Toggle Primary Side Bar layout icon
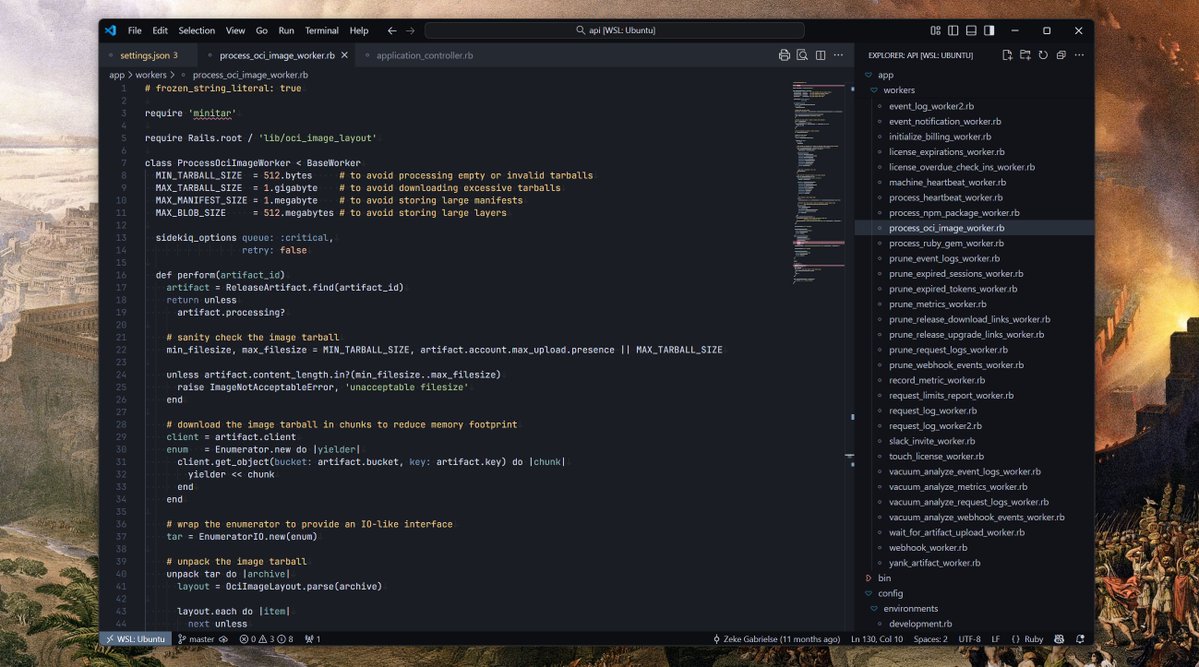This screenshot has width=1199, height=667. (x=953, y=31)
